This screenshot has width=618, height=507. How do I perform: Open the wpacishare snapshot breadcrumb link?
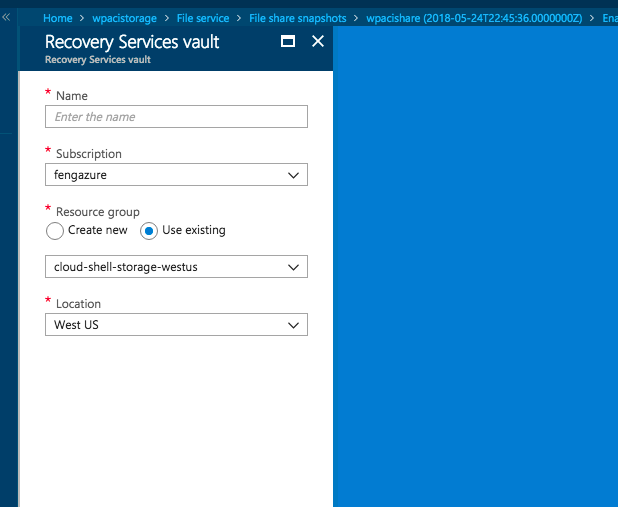pos(474,18)
